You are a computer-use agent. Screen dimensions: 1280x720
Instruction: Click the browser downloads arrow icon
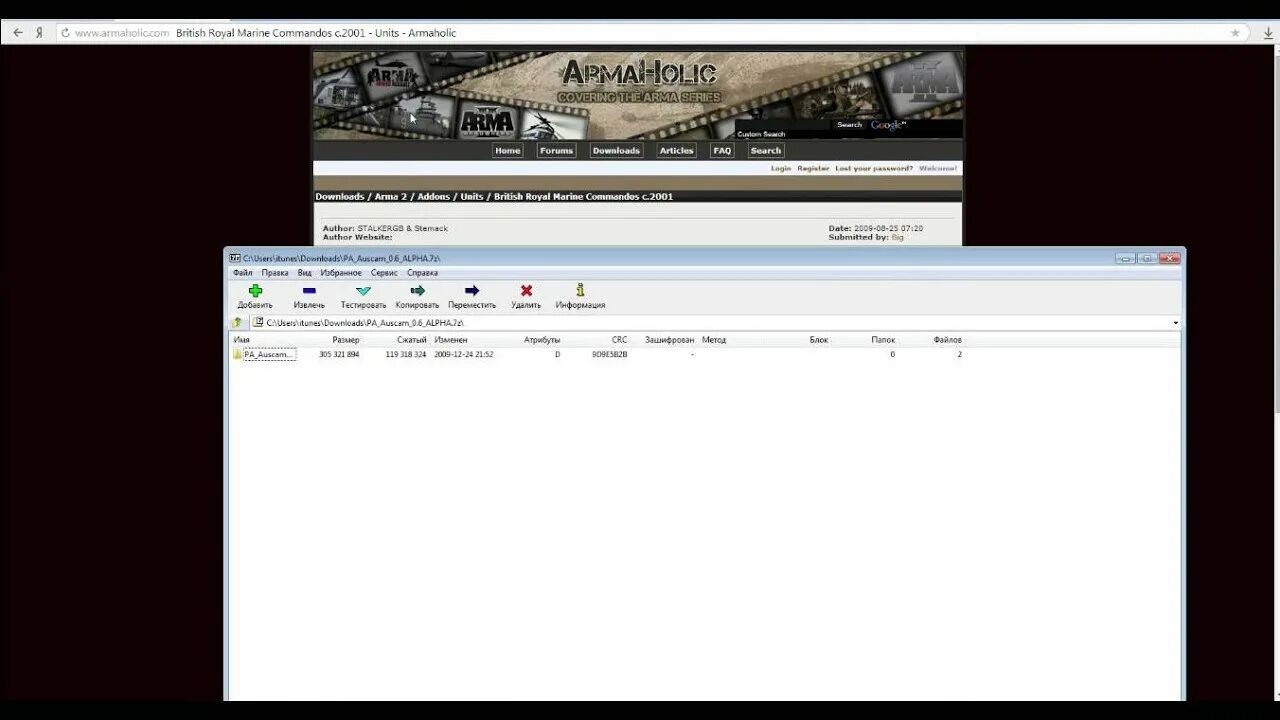[x=1267, y=33]
